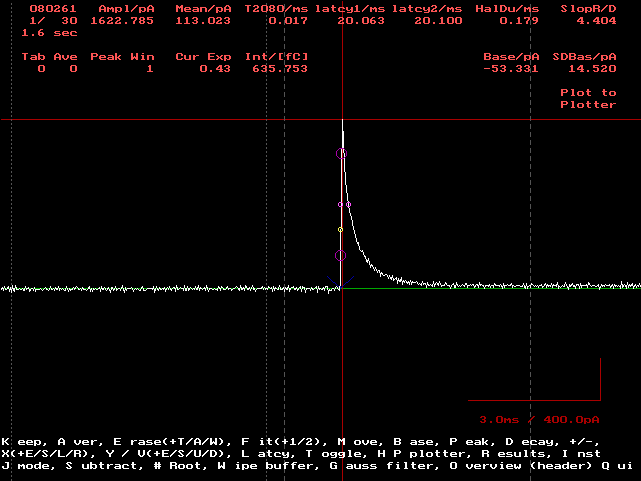Viewport: 641px width, 481px height.
Task: Click the upper magenta circle marker on the trace
Action: point(341,153)
